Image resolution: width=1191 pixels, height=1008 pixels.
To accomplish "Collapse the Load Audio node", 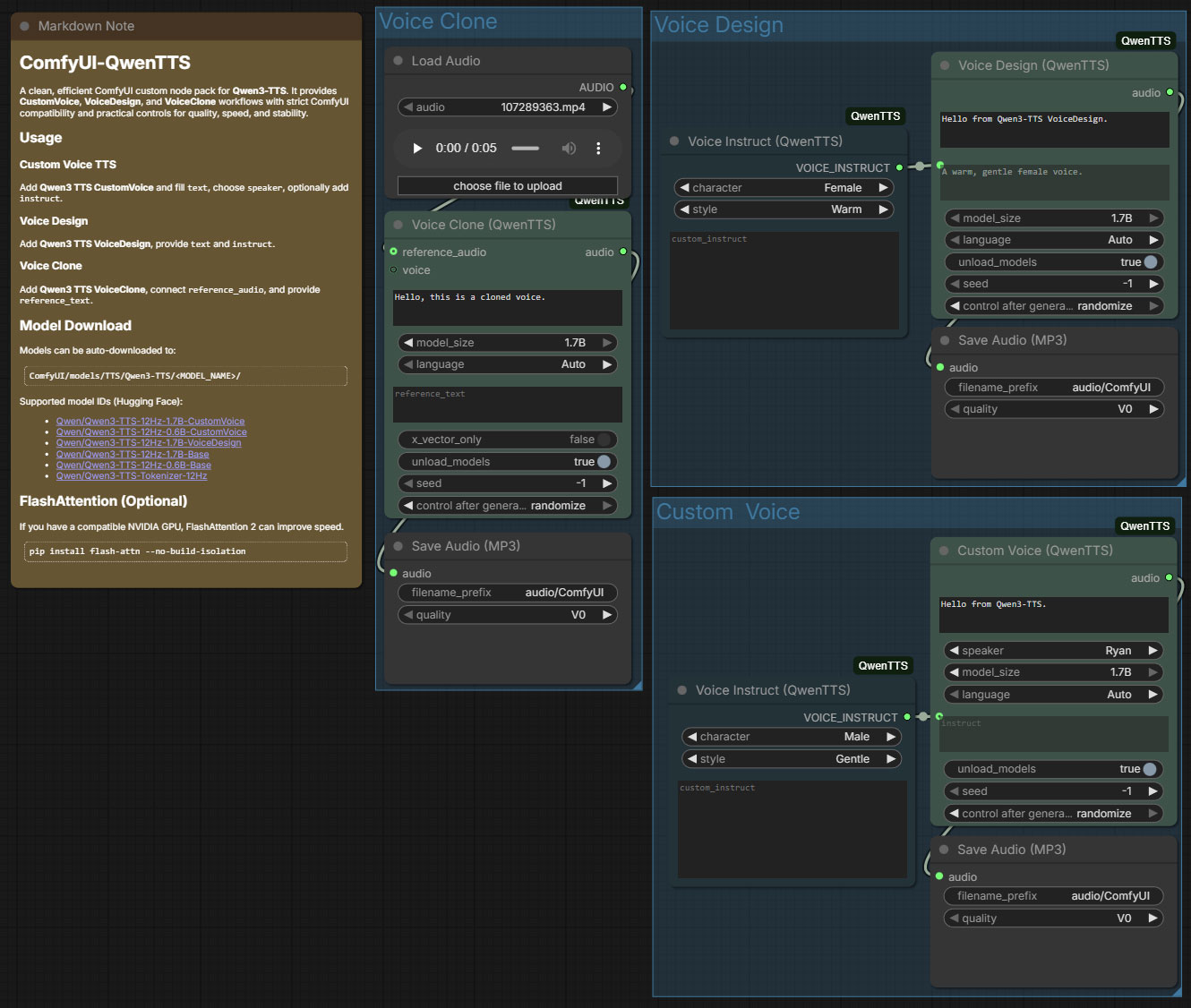I will click(398, 61).
